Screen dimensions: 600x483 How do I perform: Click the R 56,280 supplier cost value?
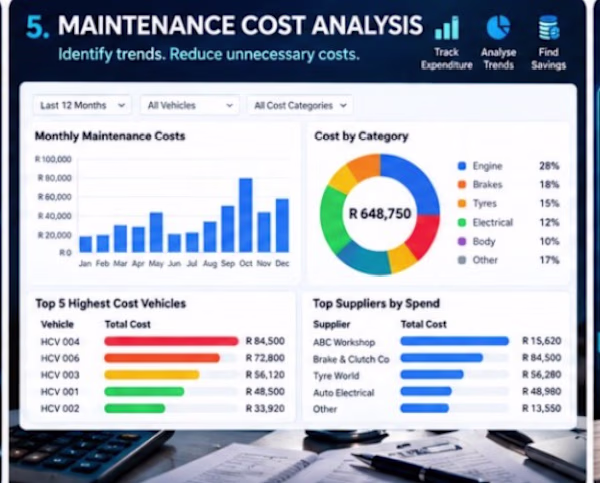(542, 374)
